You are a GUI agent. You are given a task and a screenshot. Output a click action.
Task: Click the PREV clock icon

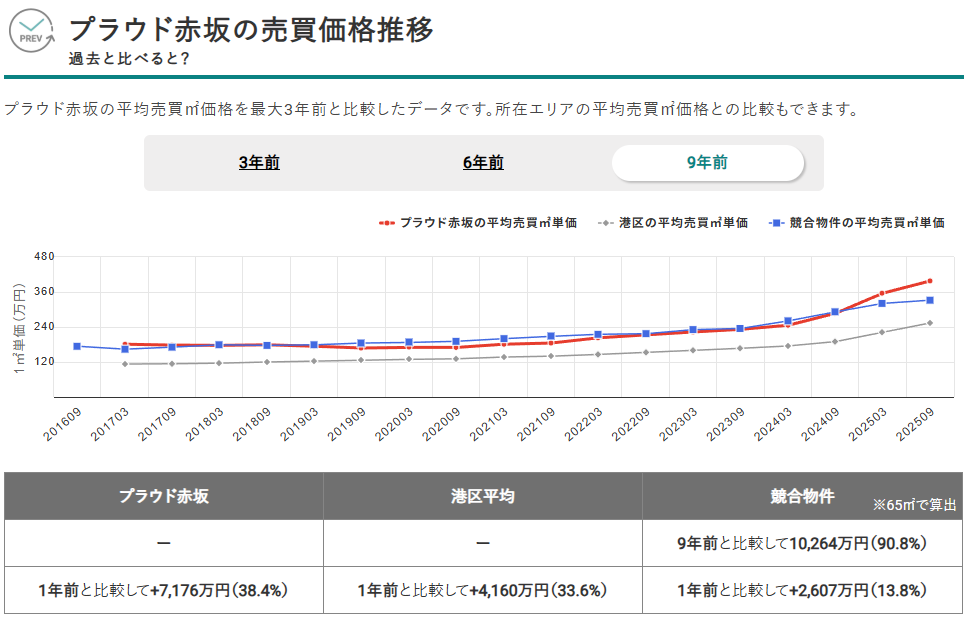(33, 31)
